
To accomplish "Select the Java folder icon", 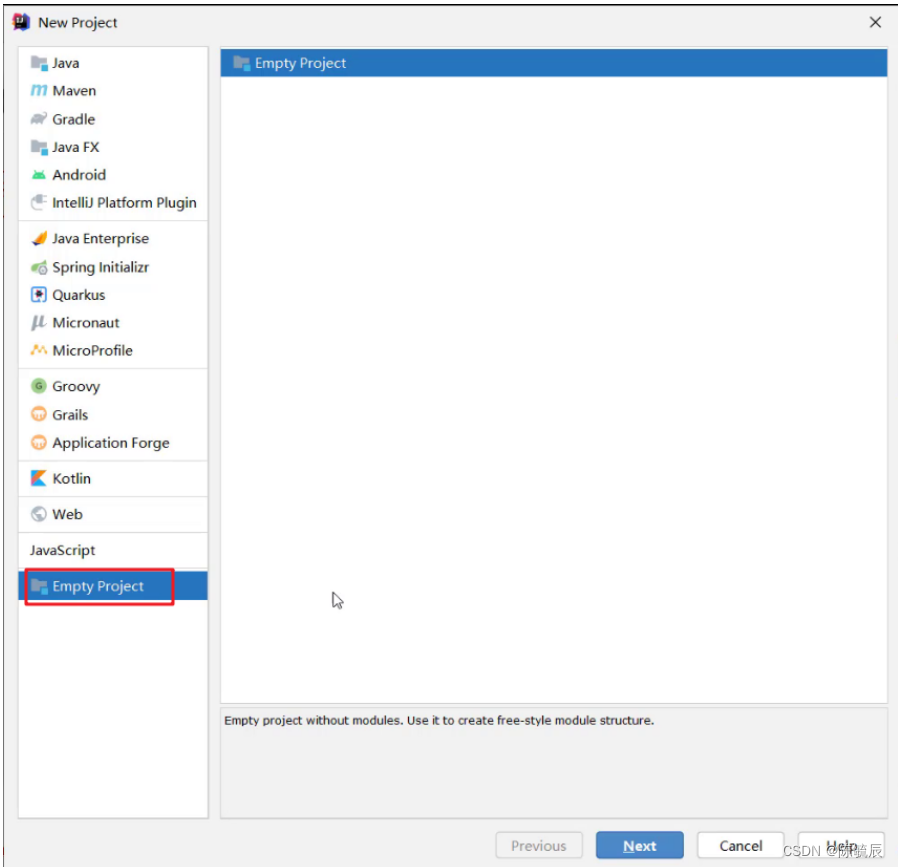I will click(x=39, y=63).
